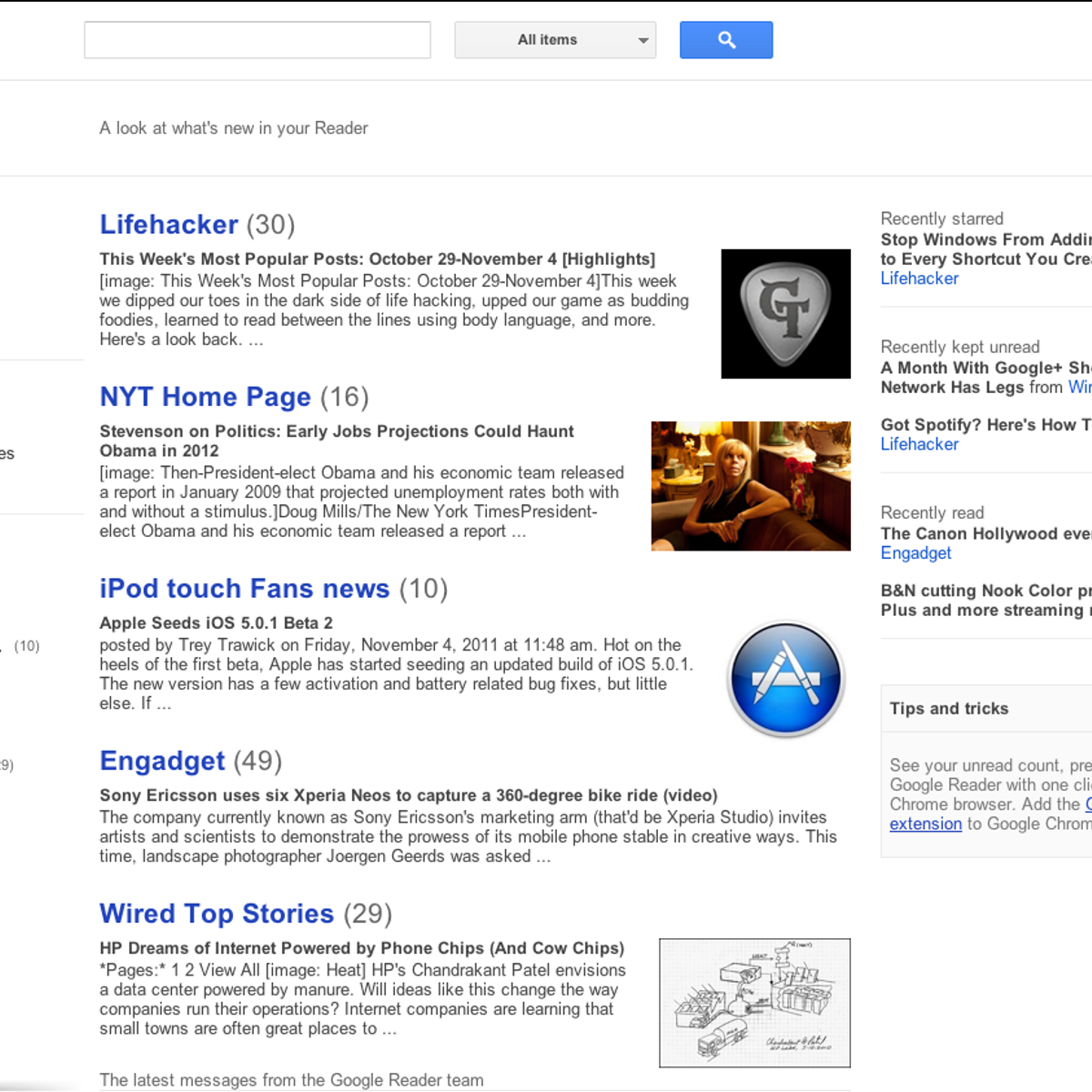This screenshot has width=1092, height=1092.
Task: Click Lifehacker link under Recently starred
Action: point(919,278)
